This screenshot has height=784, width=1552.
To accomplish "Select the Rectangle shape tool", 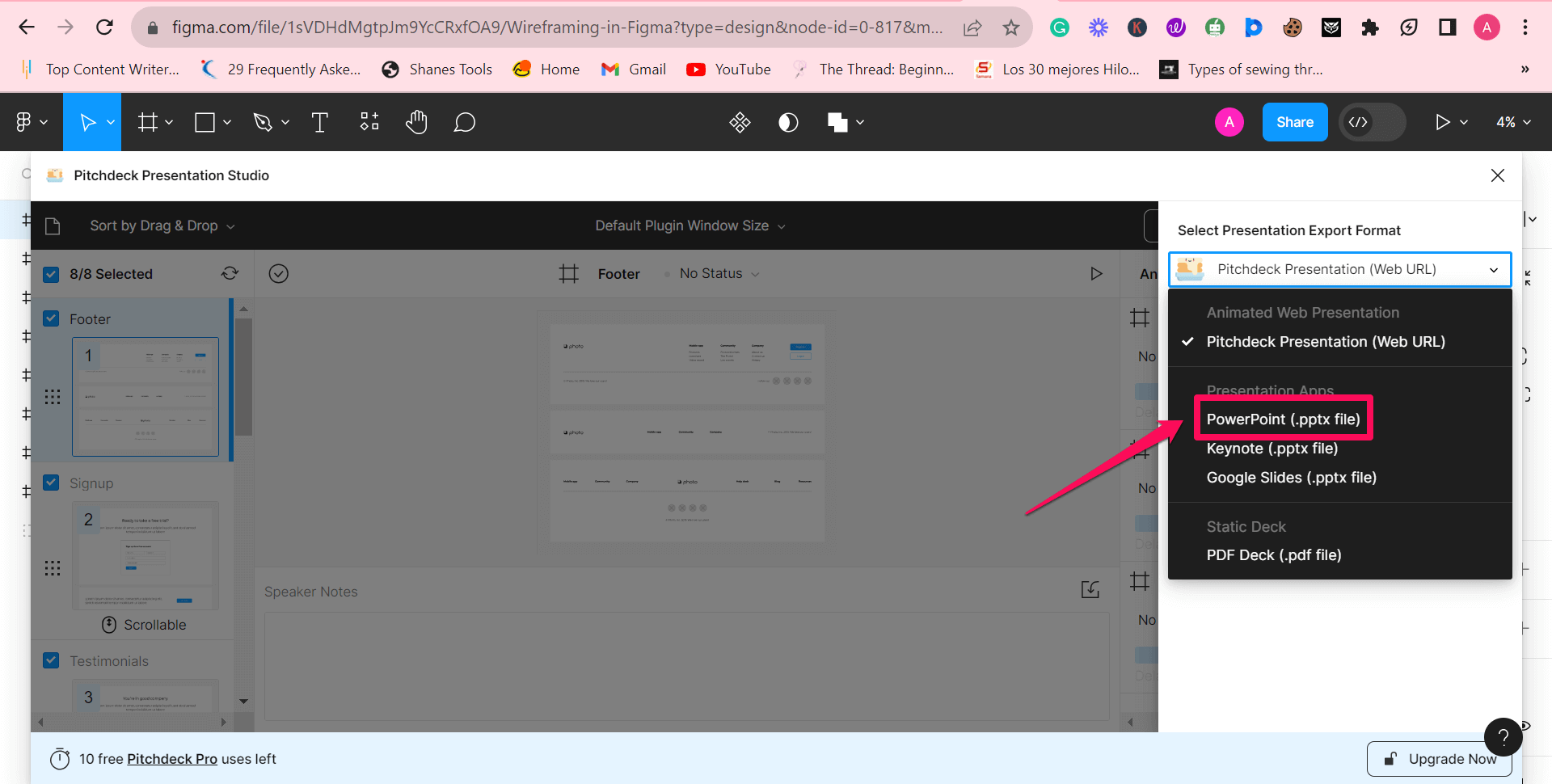I will coord(205,122).
